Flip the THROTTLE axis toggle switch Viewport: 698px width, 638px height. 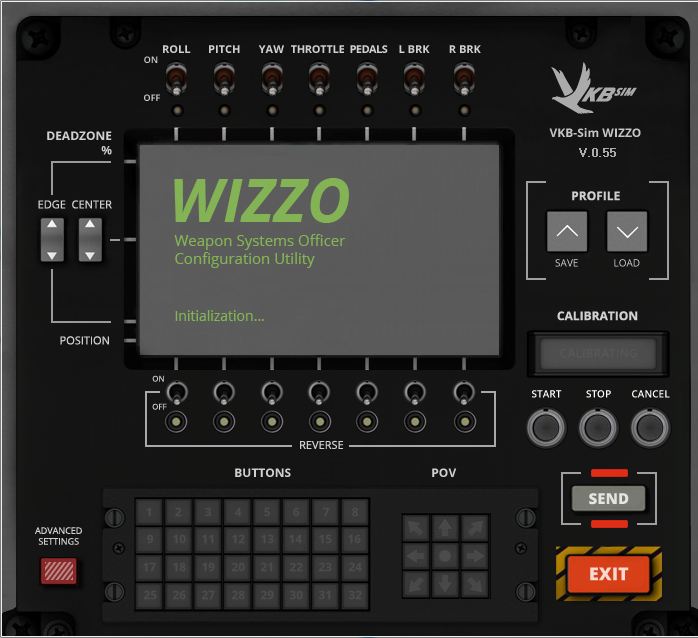point(319,79)
